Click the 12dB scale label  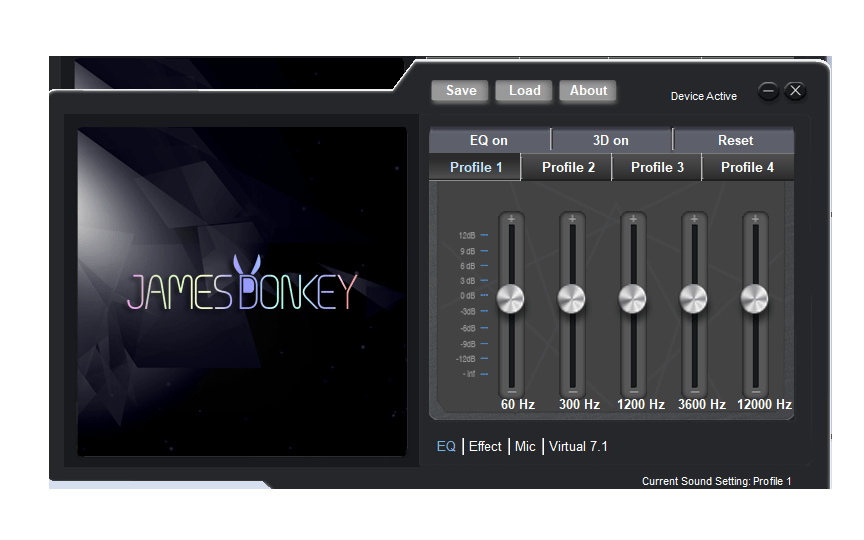(467, 235)
